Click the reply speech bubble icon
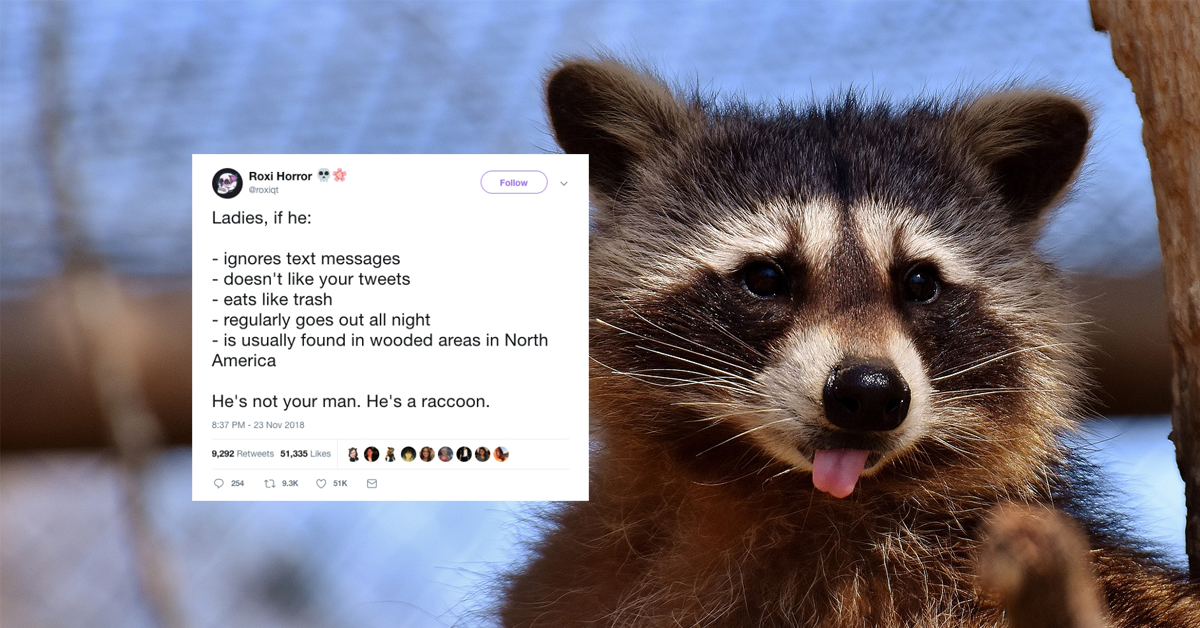This screenshot has width=1200, height=628. [219, 483]
